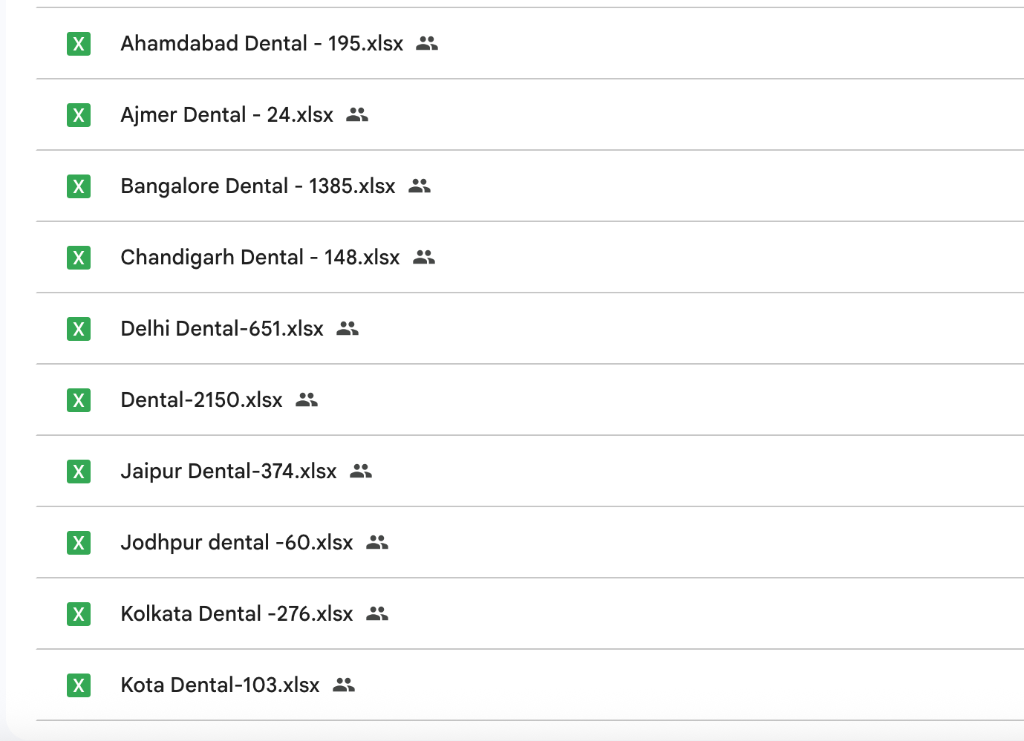Click the Excel icon next to Chandigarh Dental
Viewport: 1024px width, 741px height.
78,257
